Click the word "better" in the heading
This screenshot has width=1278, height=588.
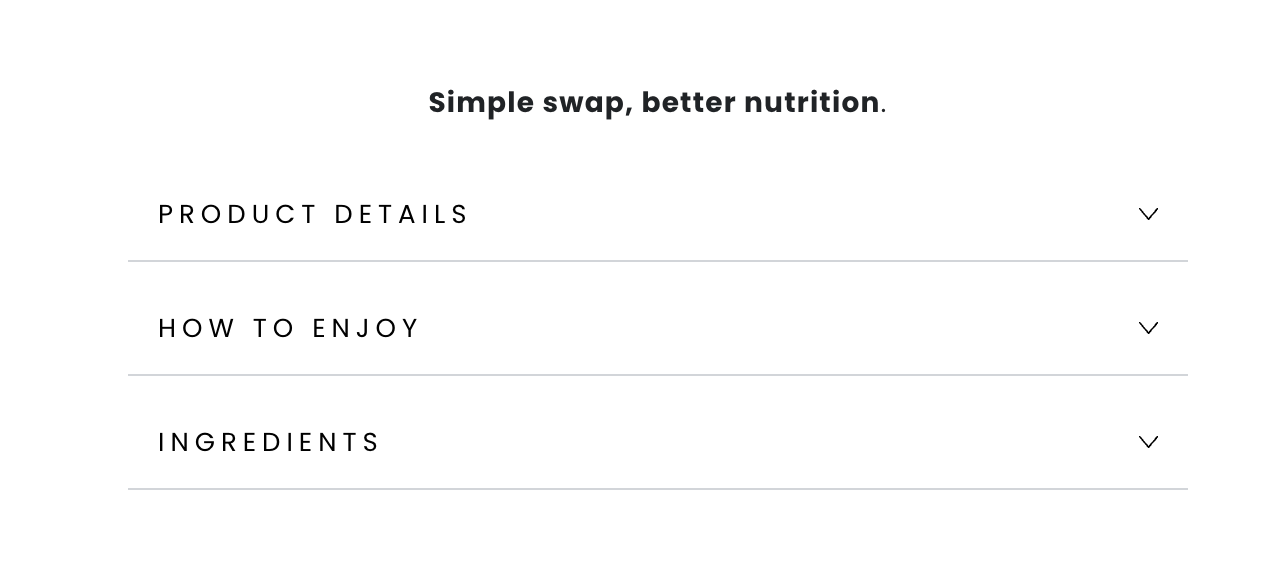[x=687, y=102]
